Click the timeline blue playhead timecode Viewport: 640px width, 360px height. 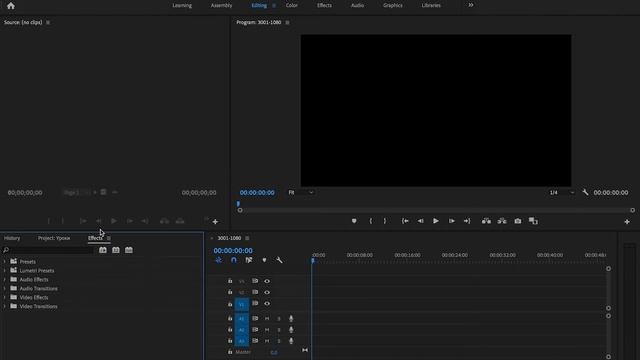coord(233,251)
